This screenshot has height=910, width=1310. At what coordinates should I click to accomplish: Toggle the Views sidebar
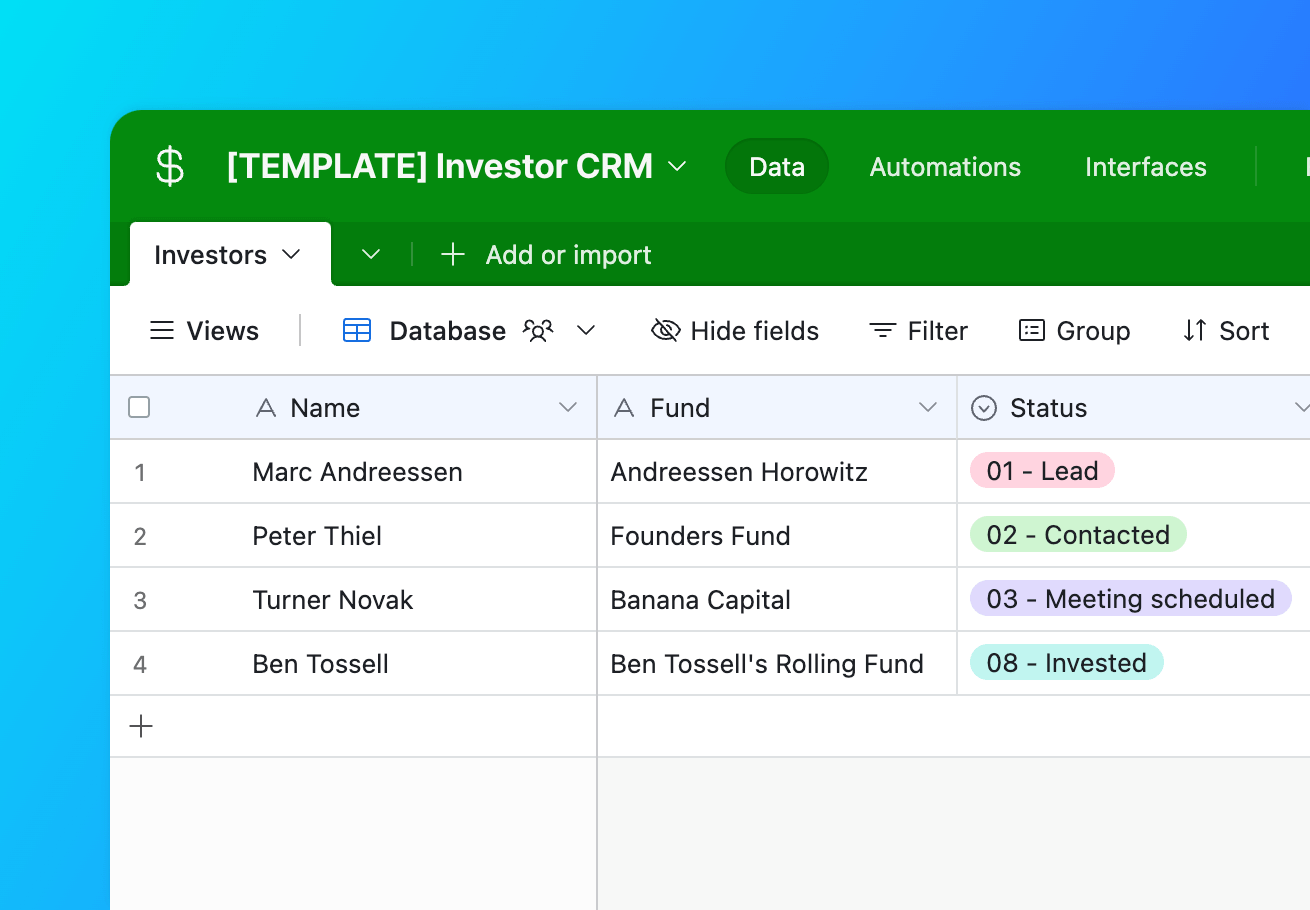coord(204,331)
